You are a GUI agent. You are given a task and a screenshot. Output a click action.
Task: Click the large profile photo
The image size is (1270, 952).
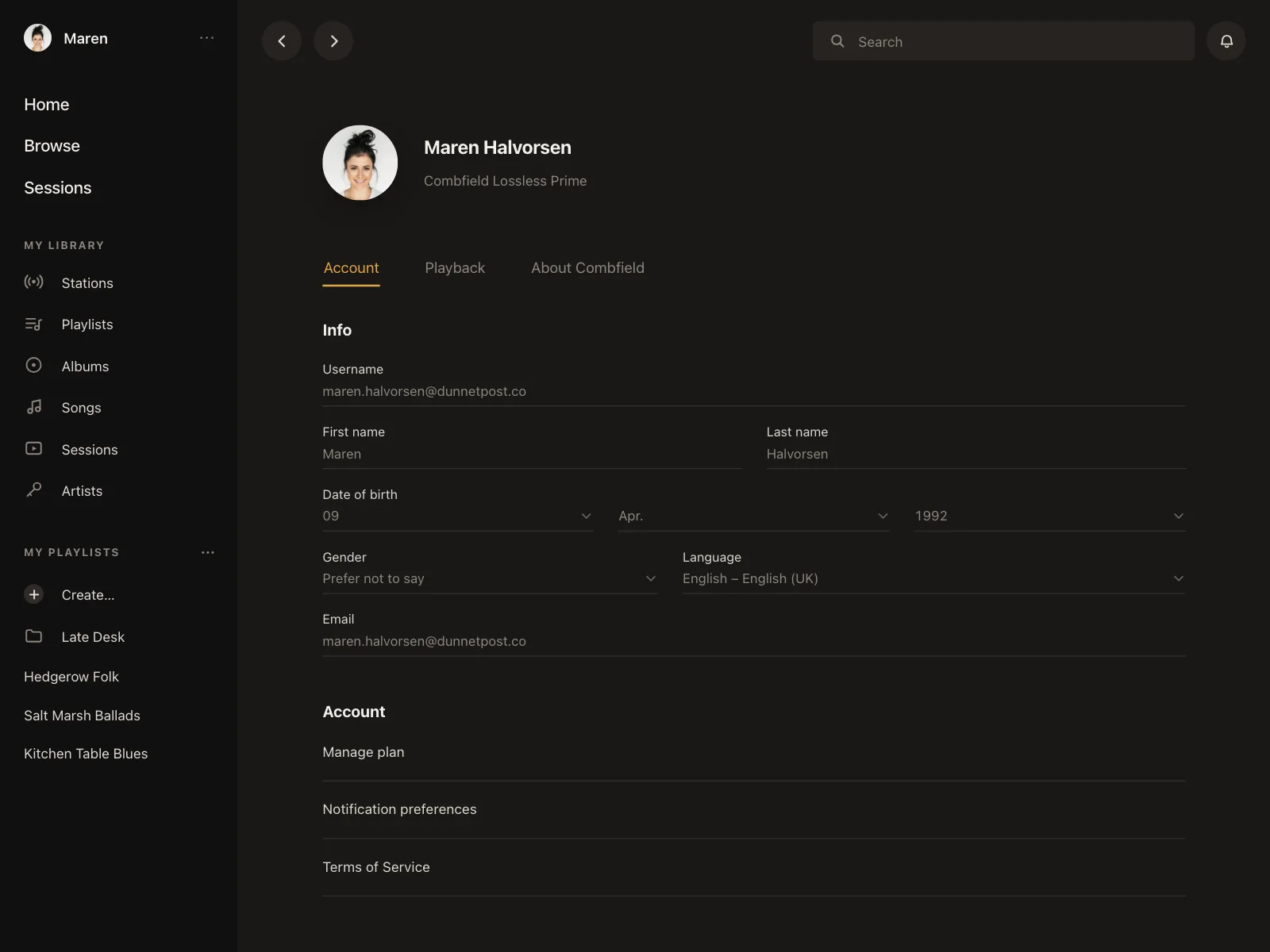click(x=360, y=163)
